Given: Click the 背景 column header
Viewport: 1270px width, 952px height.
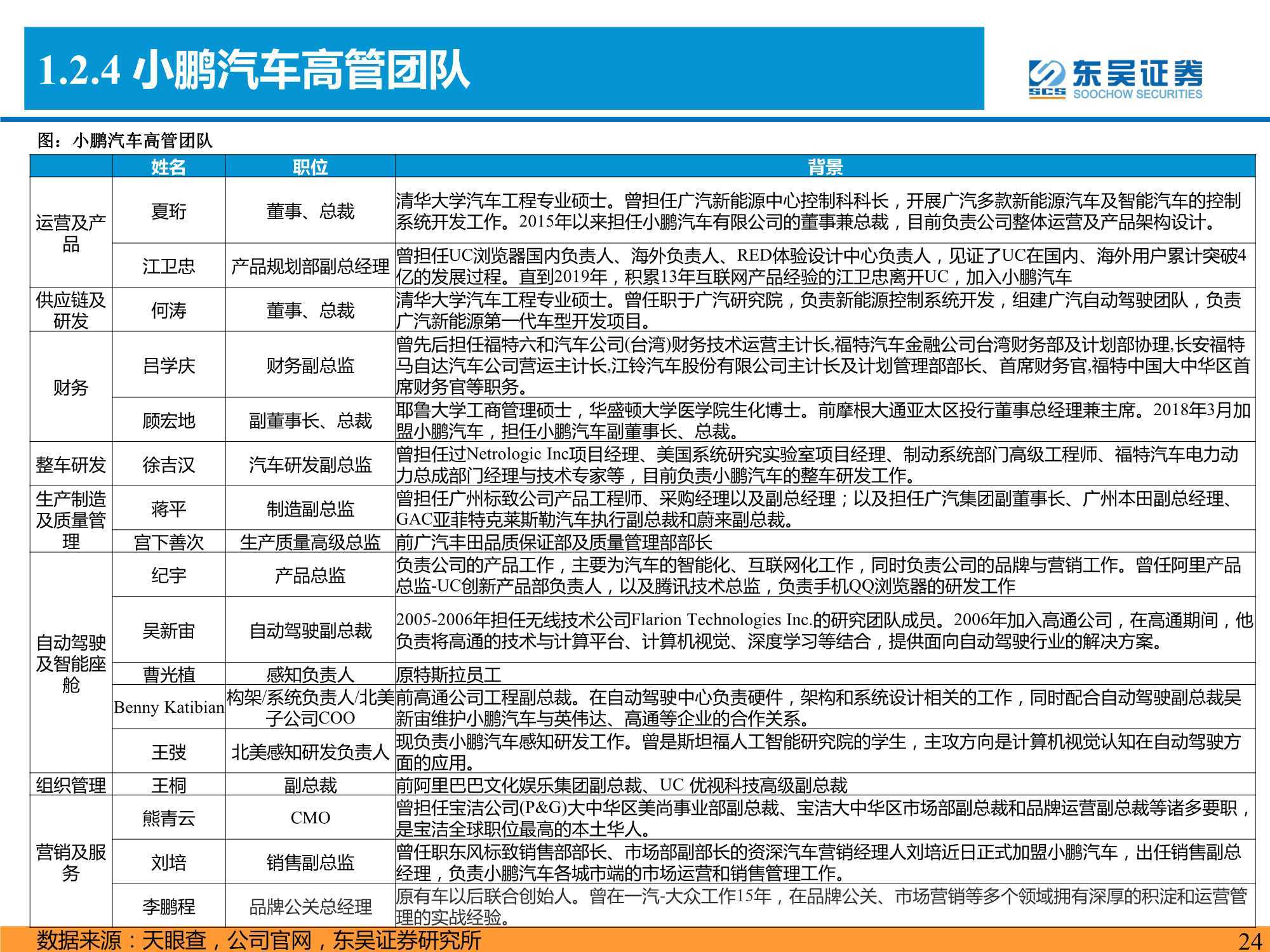Looking at the screenshot, I should click(825, 167).
